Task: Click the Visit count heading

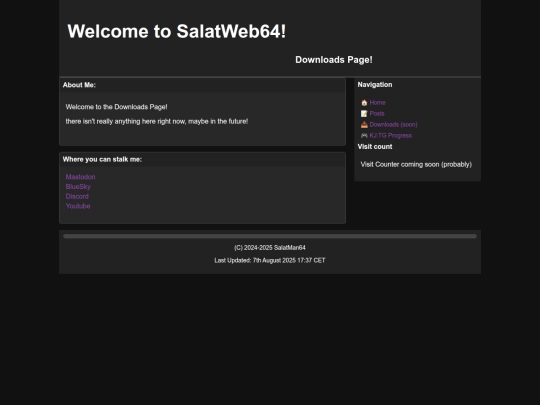Action: [x=375, y=147]
